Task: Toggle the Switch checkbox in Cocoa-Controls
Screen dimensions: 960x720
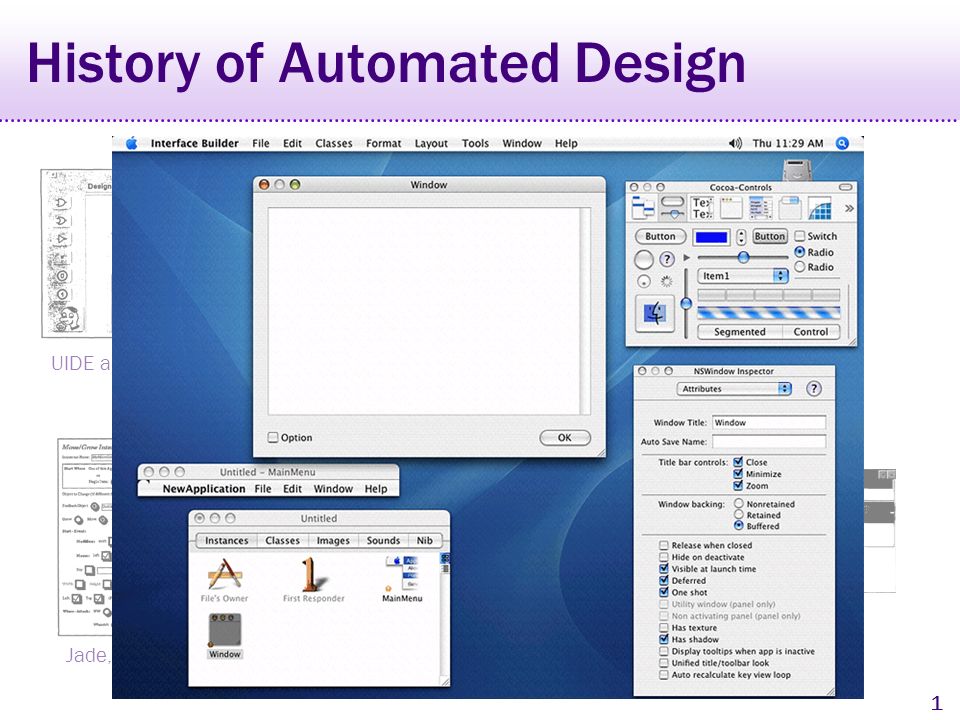Action: pyautogui.click(x=800, y=236)
